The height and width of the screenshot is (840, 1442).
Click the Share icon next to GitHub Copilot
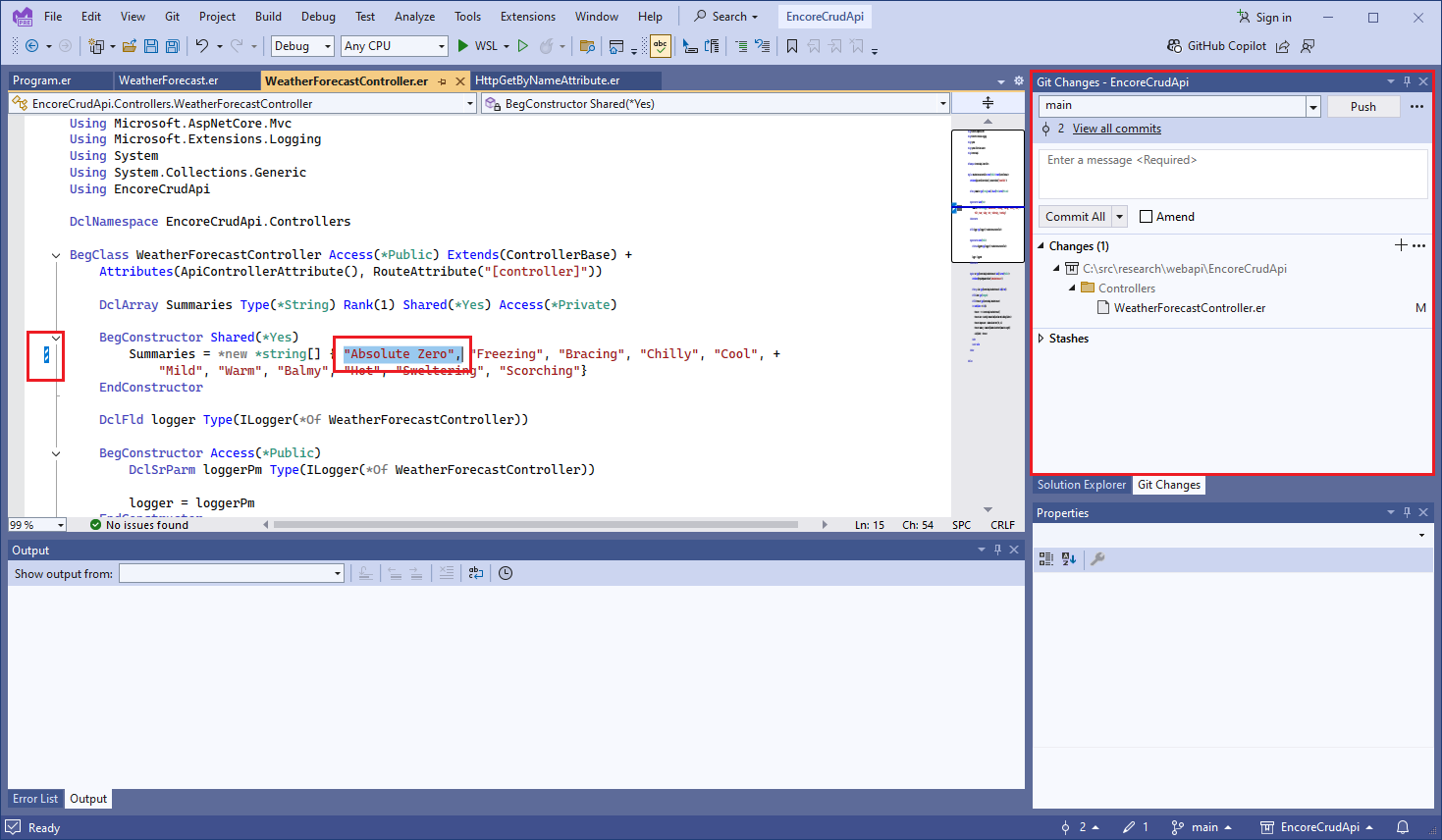tap(1283, 46)
